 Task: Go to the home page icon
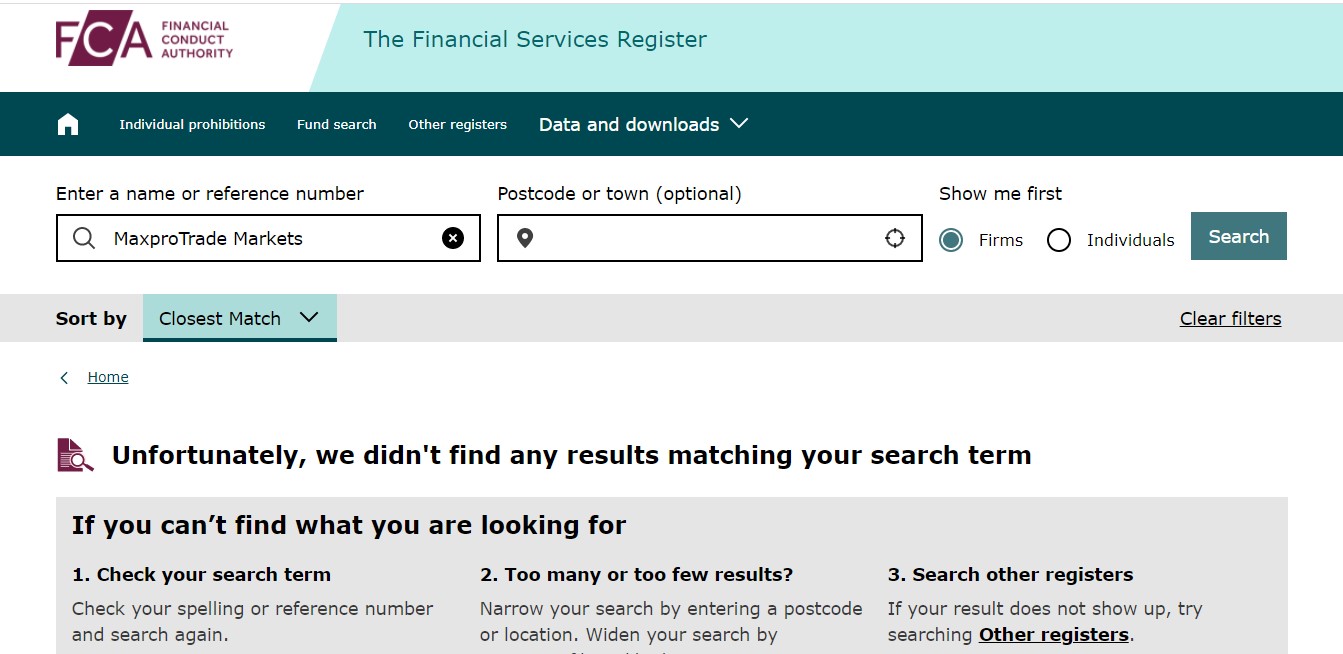click(x=68, y=124)
